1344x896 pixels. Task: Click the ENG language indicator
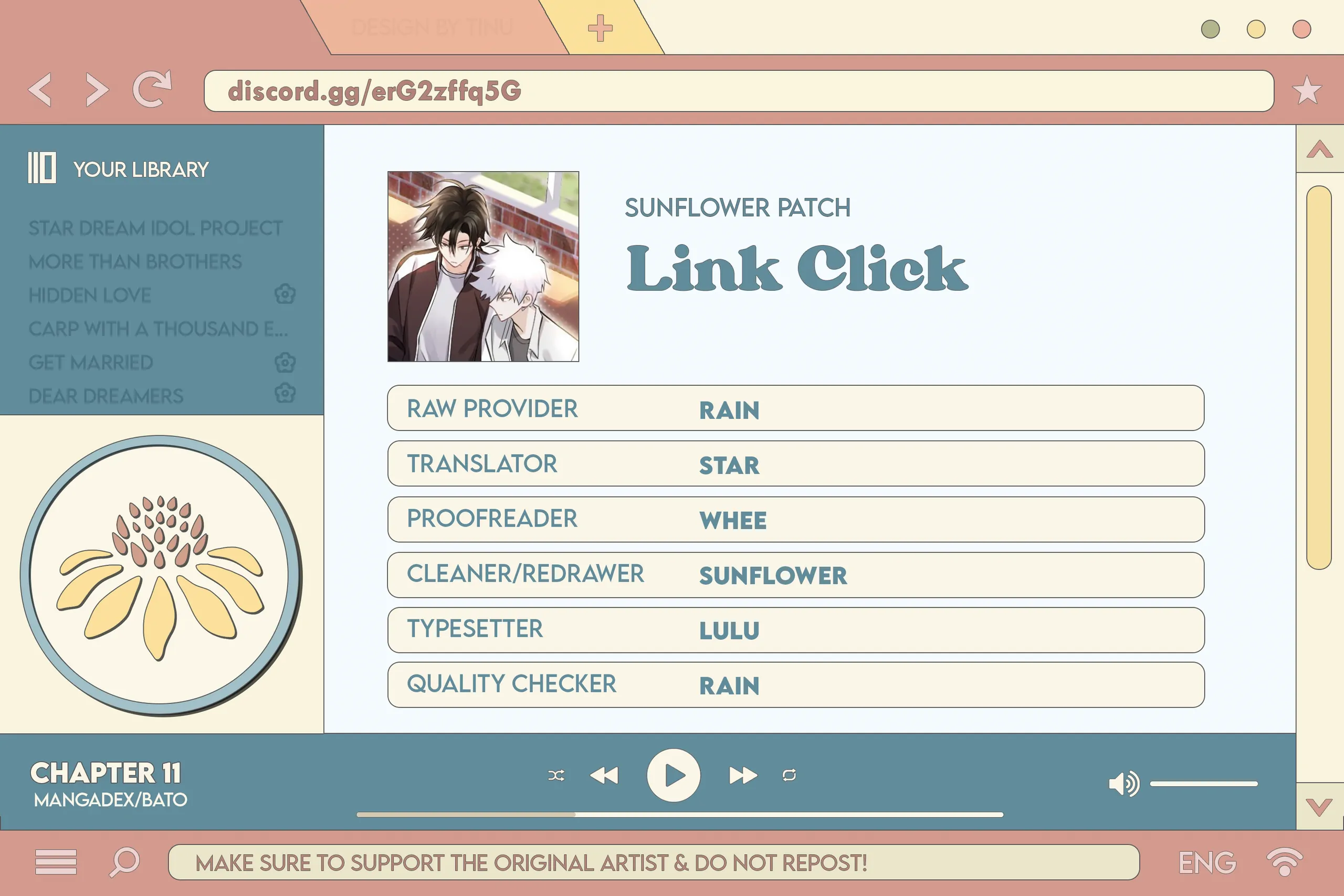pyautogui.click(x=1207, y=862)
